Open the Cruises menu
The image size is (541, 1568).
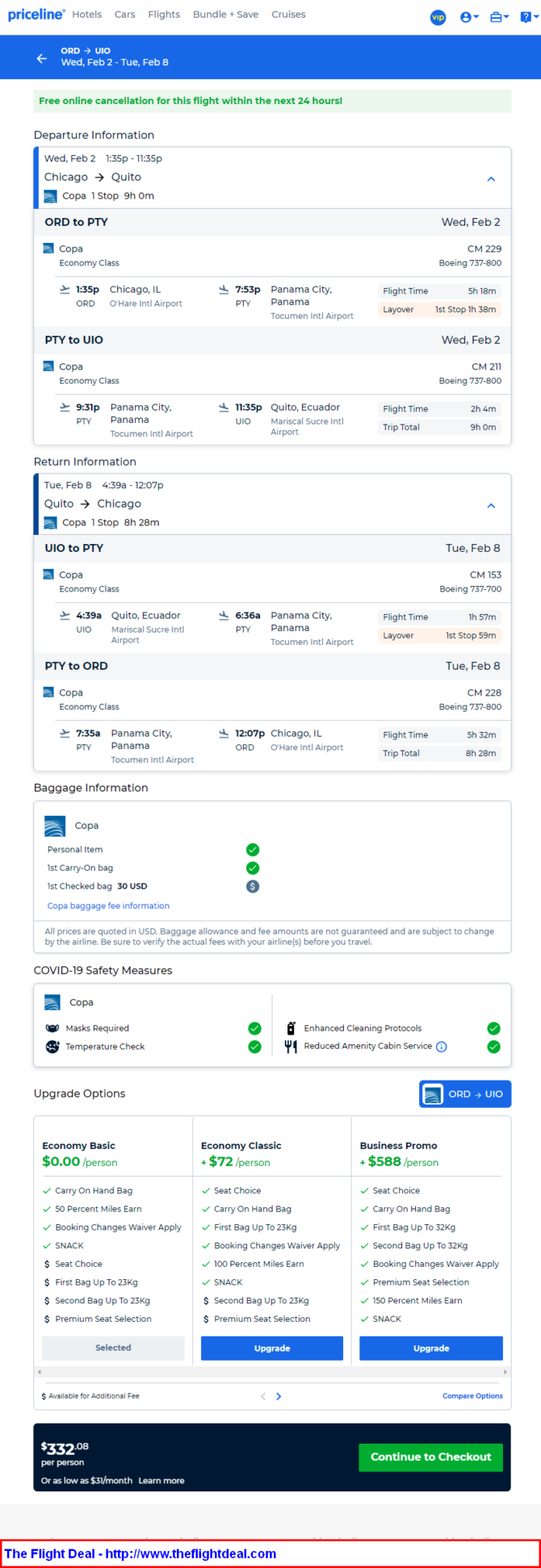(x=288, y=15)
